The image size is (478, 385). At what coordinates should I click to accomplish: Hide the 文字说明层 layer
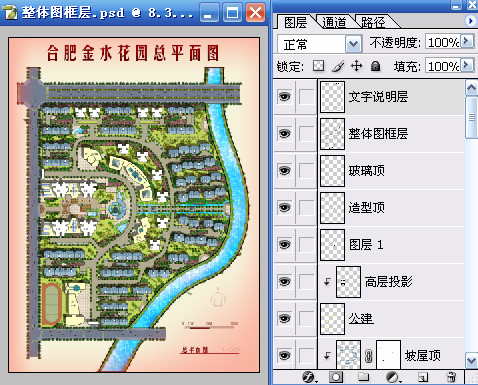(284, 97)
